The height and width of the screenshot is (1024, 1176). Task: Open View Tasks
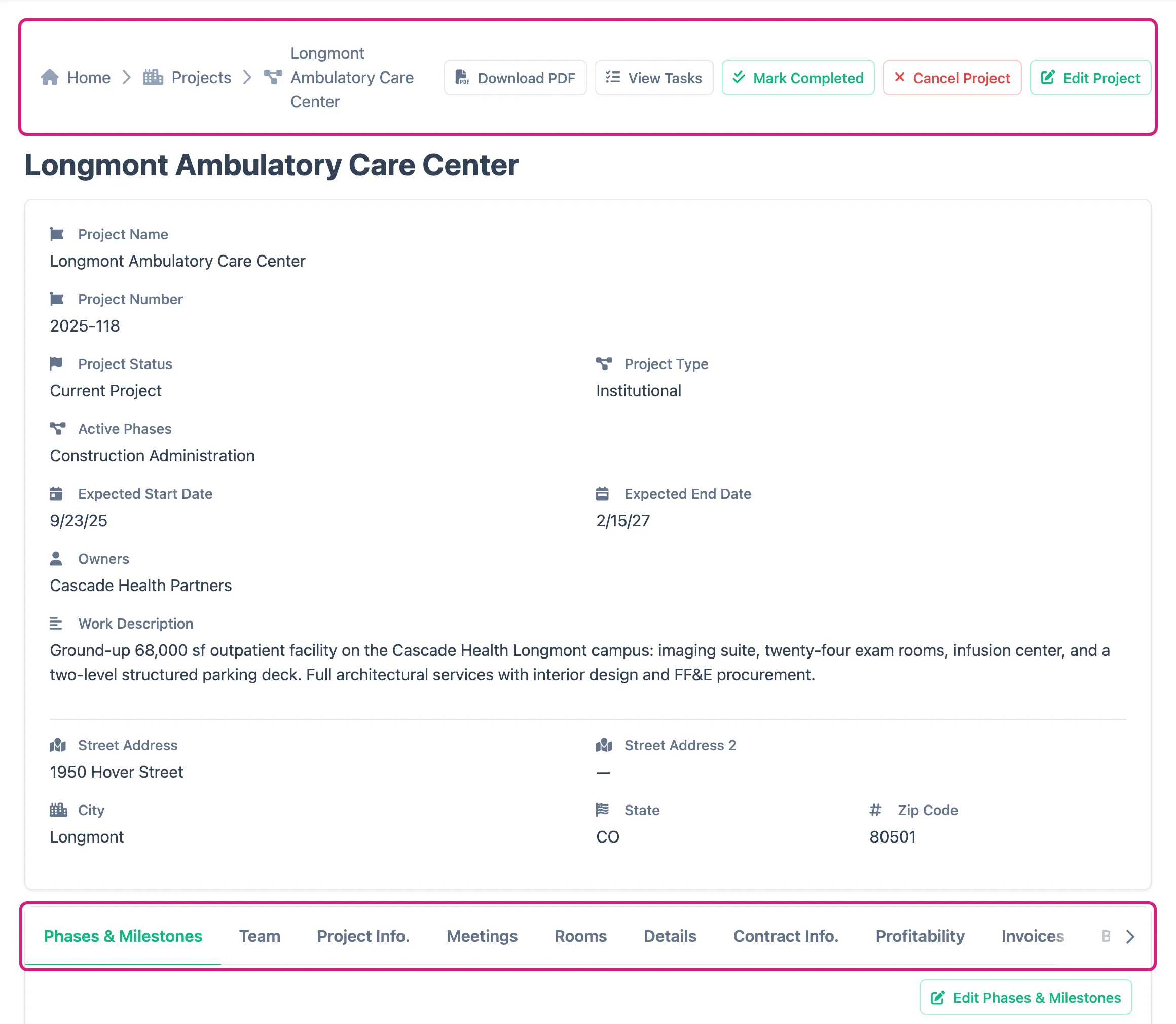tap(654, 78)
